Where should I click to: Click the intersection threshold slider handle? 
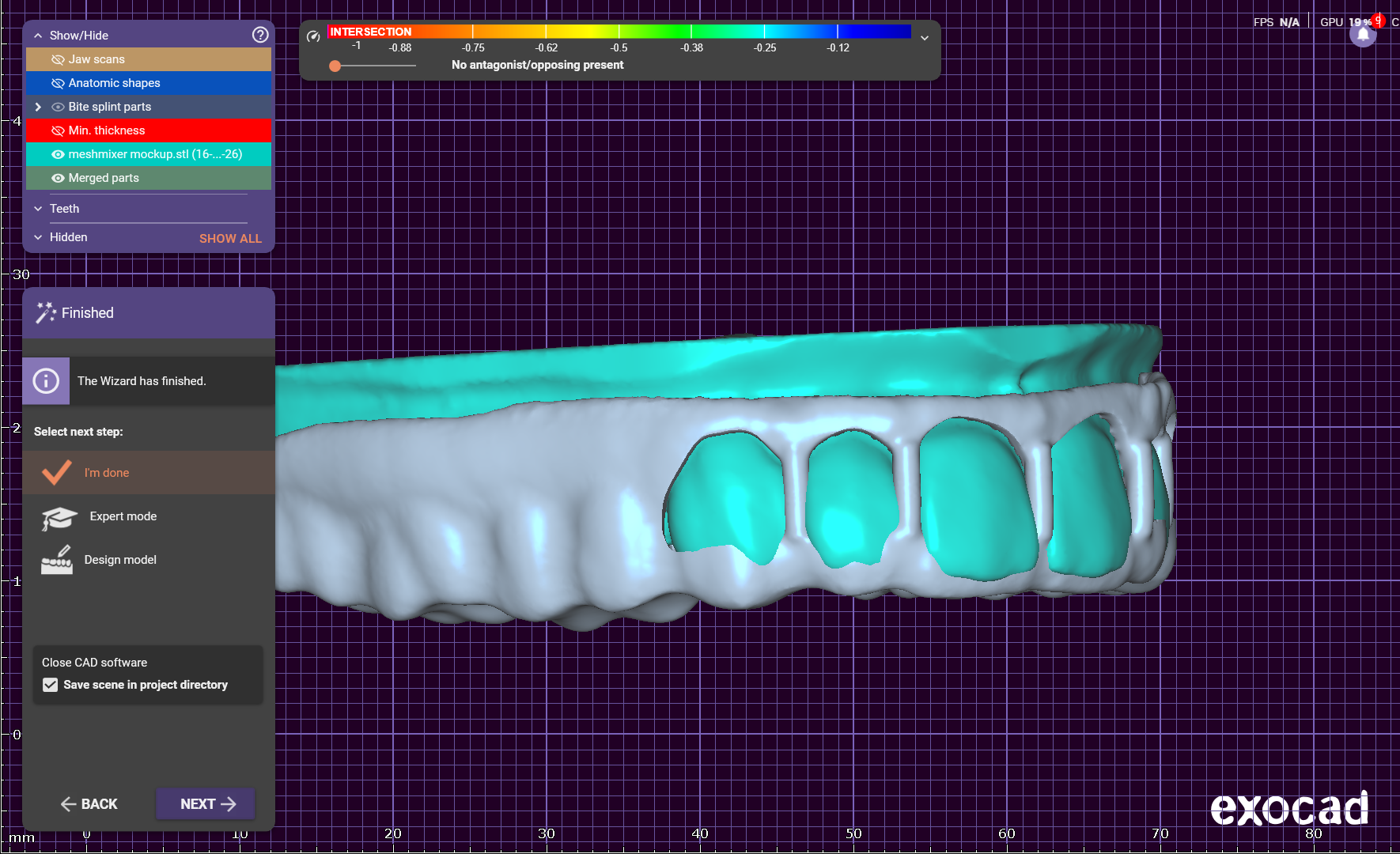coord(335,66)
